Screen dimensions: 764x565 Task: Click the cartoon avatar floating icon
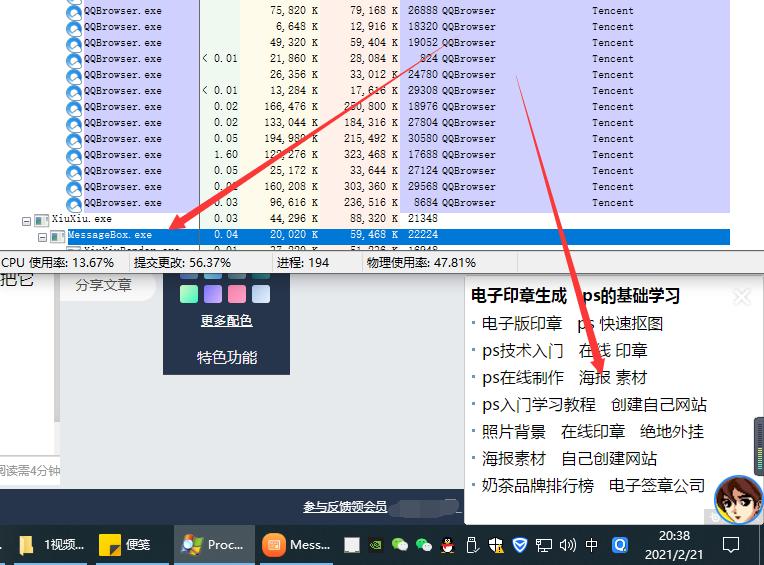[x=738, y=500]
